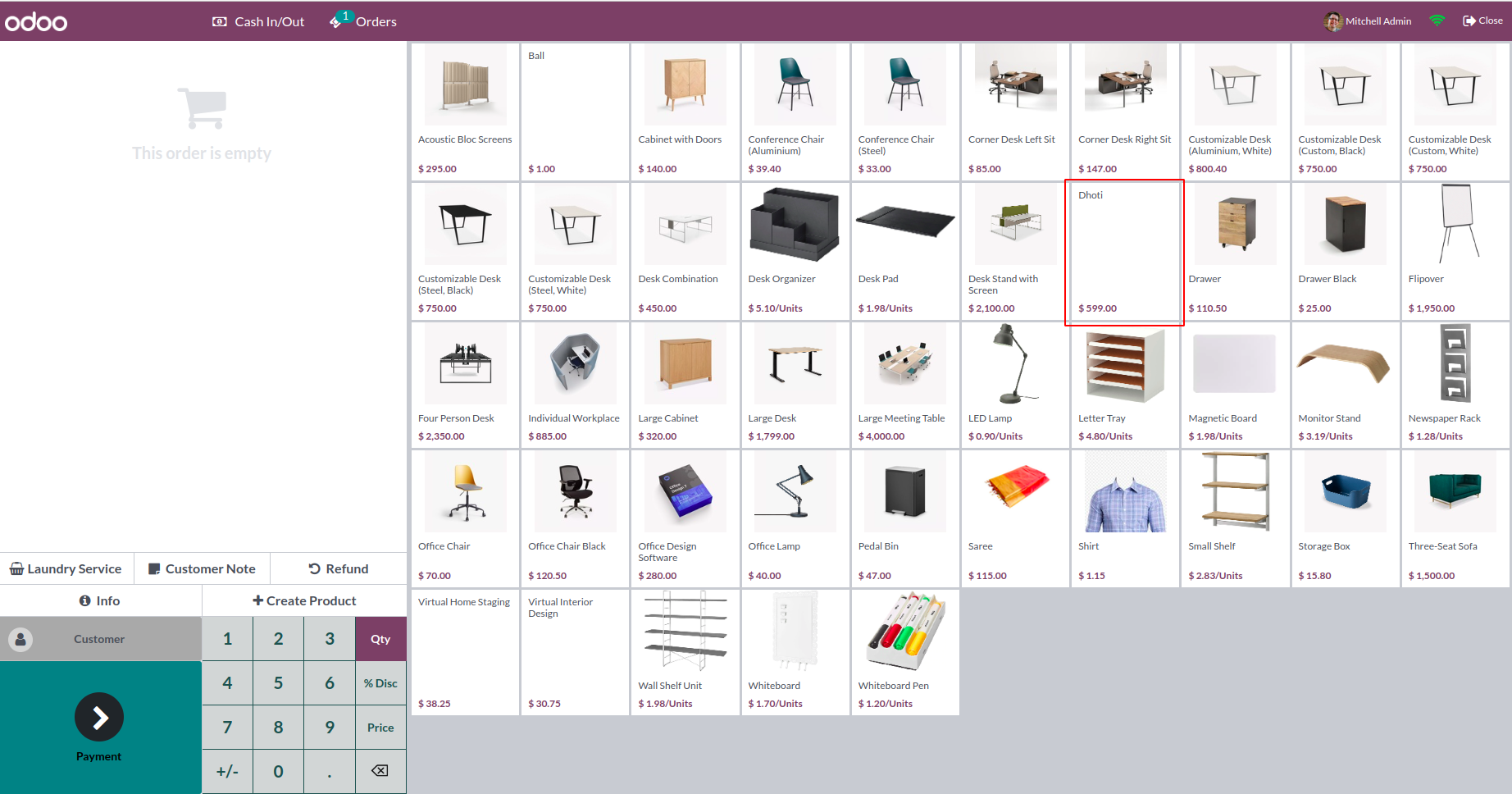Add the Flipover product

[1455, 251]
